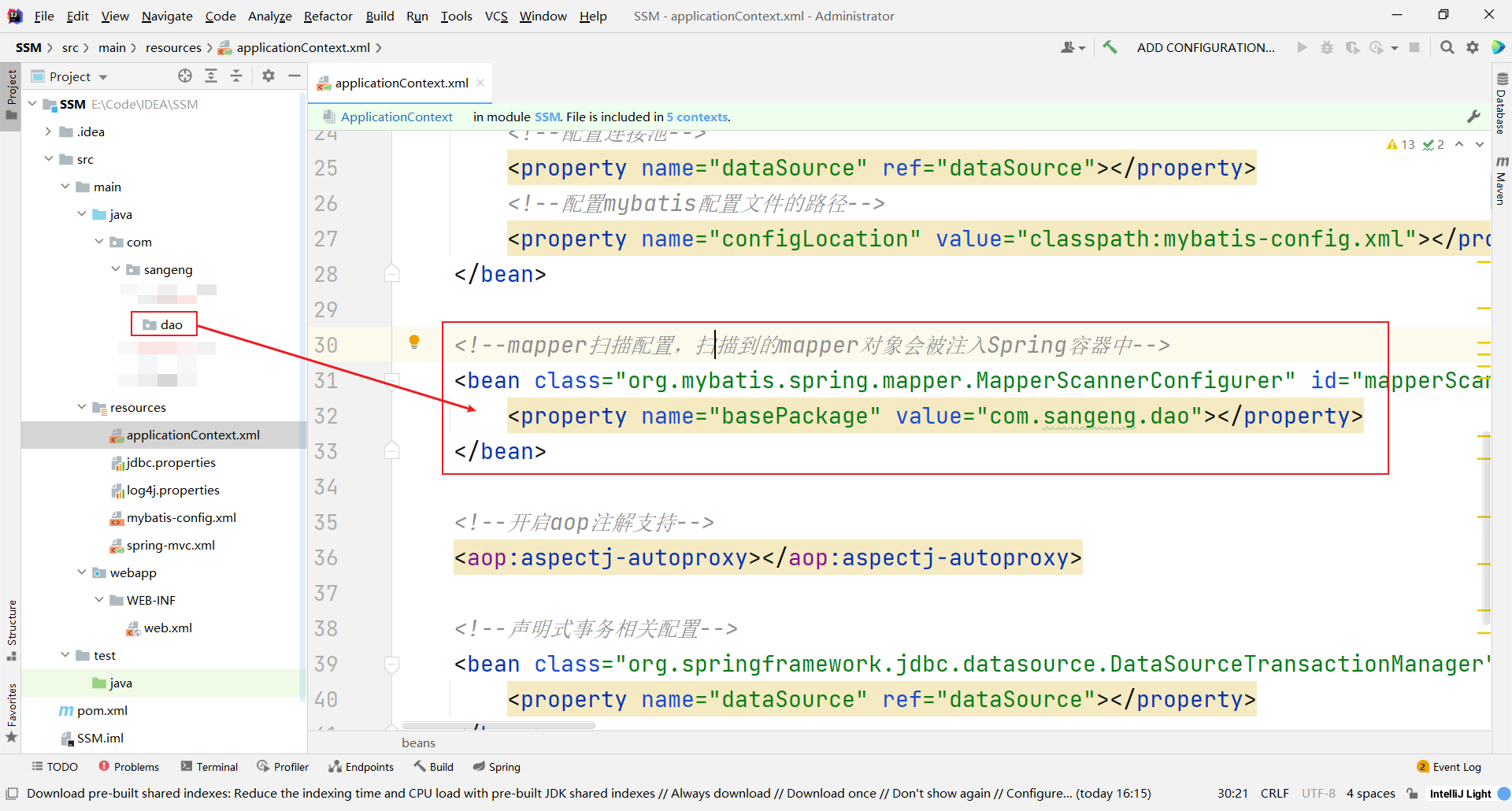Open the Tools menu
This screenshot has width=1512, height=811.
(456, 16)
